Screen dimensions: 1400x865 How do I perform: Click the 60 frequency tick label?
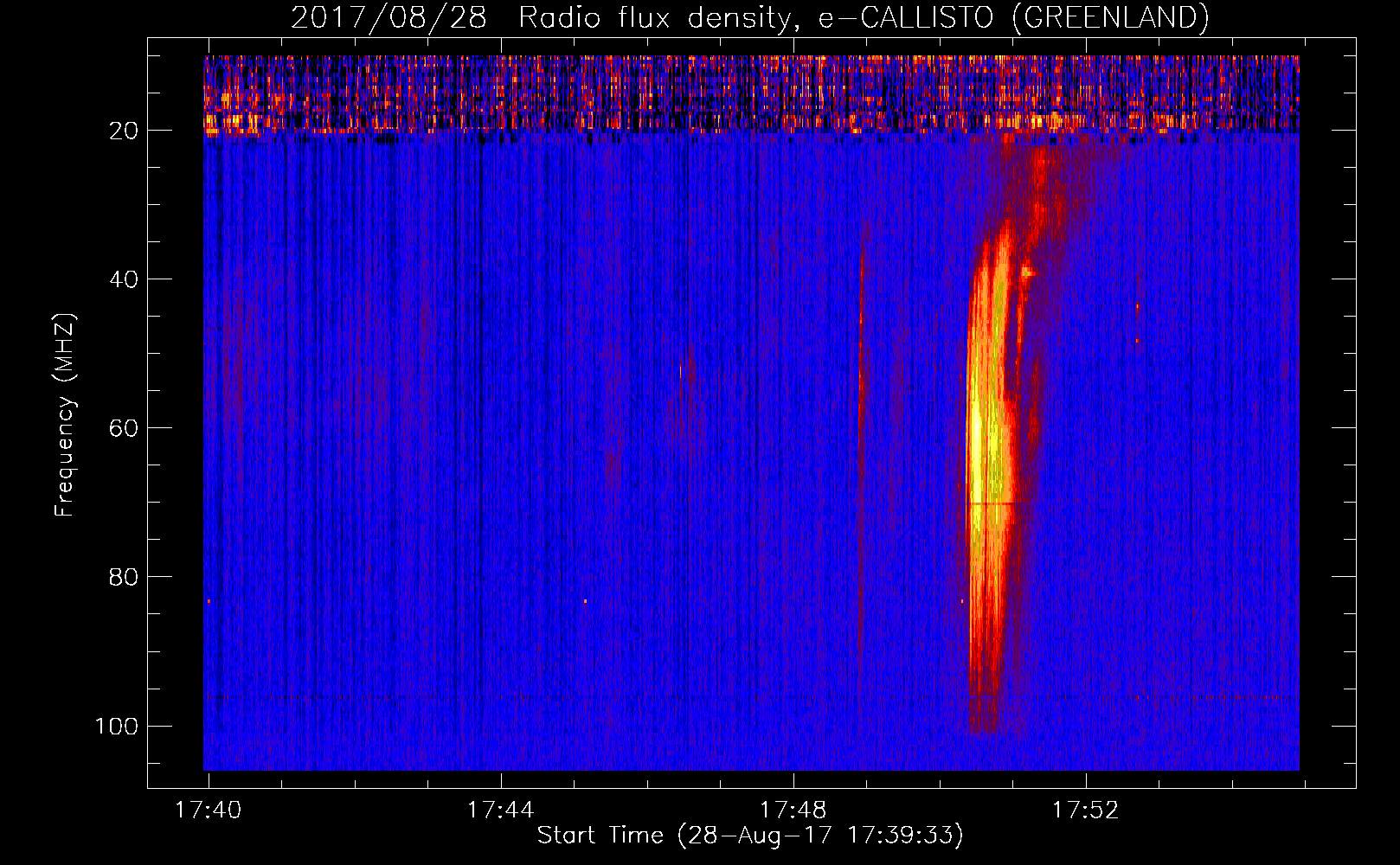(x=125, y=428)
